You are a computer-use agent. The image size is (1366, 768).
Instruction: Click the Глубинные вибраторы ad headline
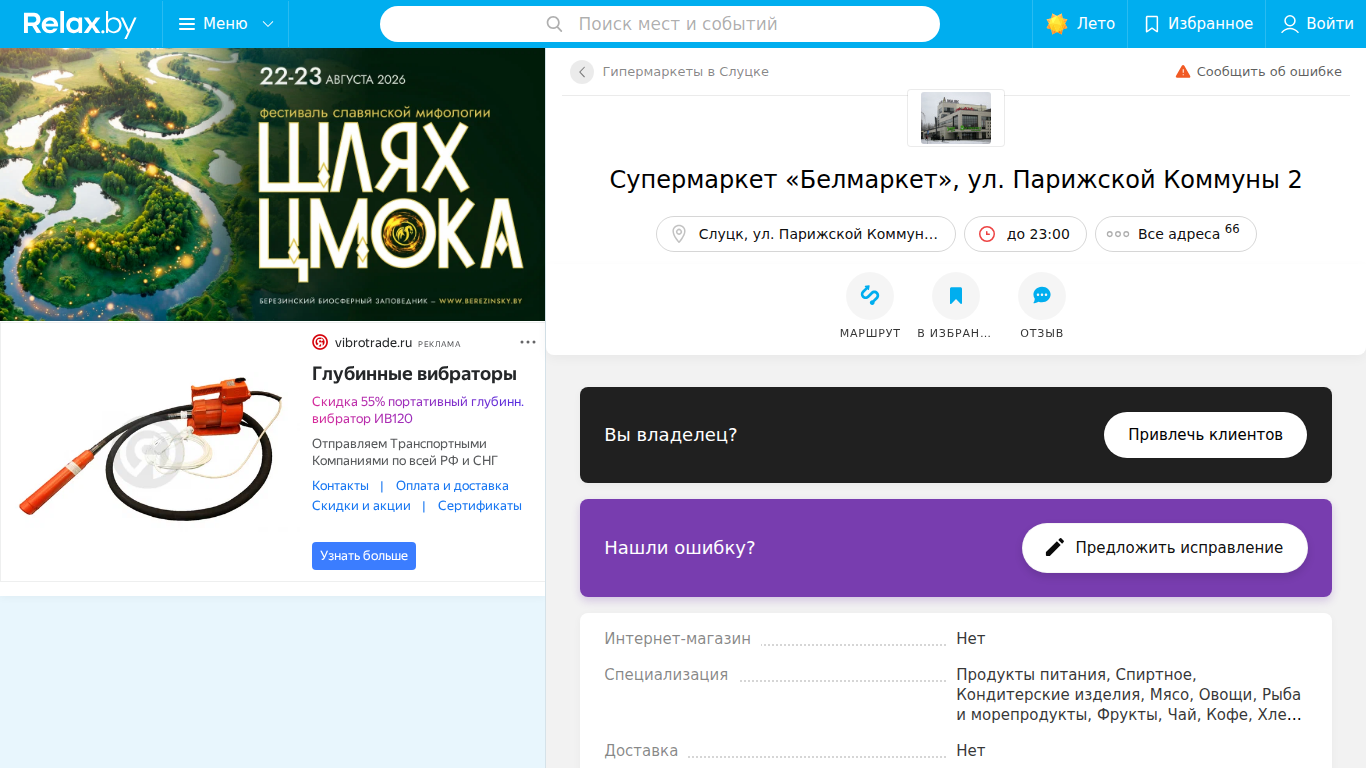(414, 374)
